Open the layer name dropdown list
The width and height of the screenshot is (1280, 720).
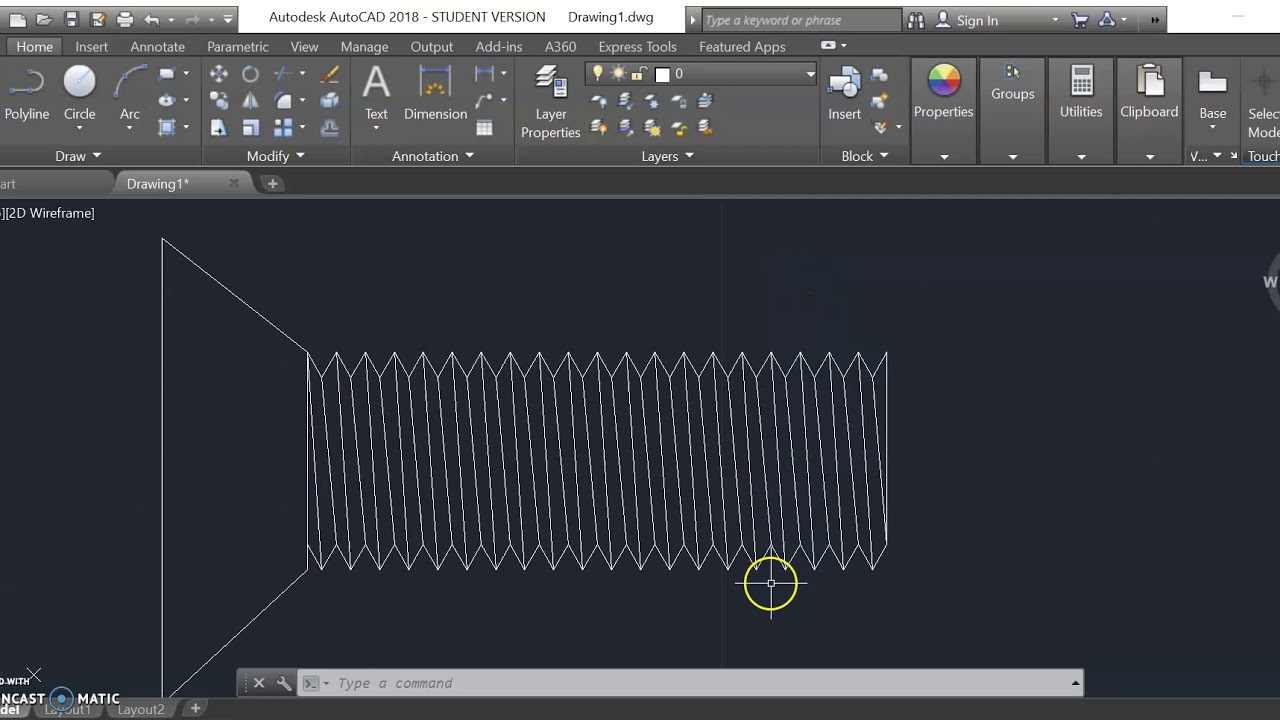pos(810,75)
